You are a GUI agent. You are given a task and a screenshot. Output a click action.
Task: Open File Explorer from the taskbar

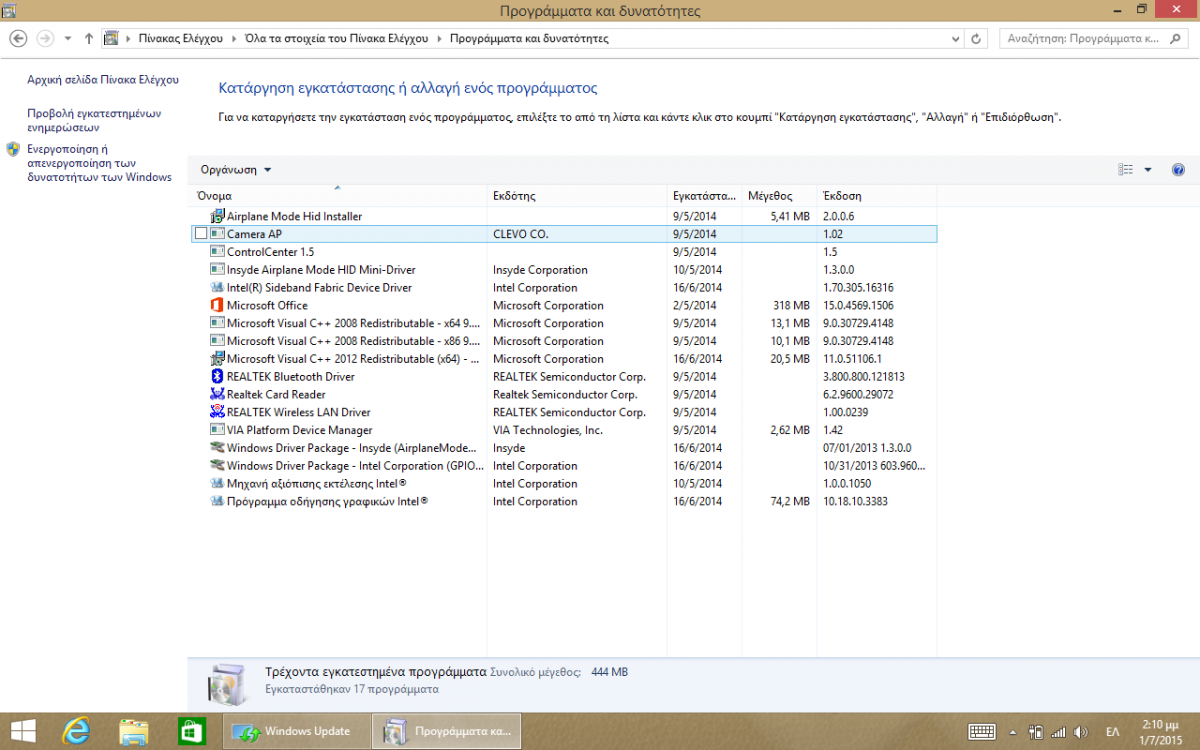tap(134, 731)
